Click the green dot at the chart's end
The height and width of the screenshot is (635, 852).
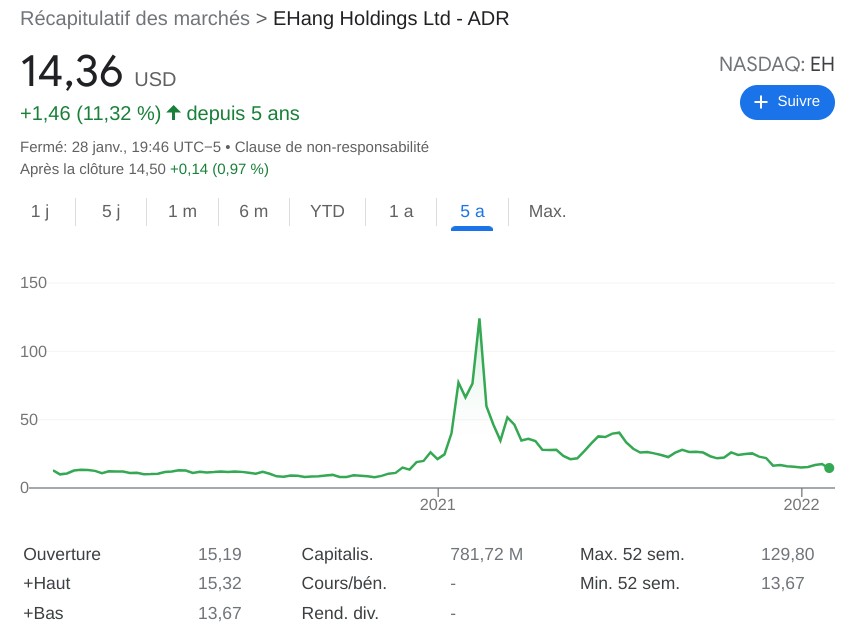pos(828,467)
